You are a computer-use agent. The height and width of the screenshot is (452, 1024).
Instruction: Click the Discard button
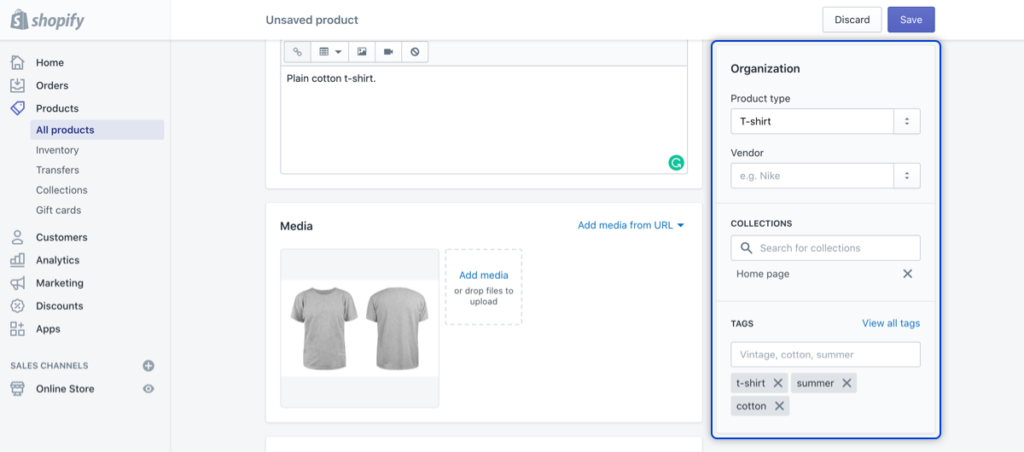852,20
